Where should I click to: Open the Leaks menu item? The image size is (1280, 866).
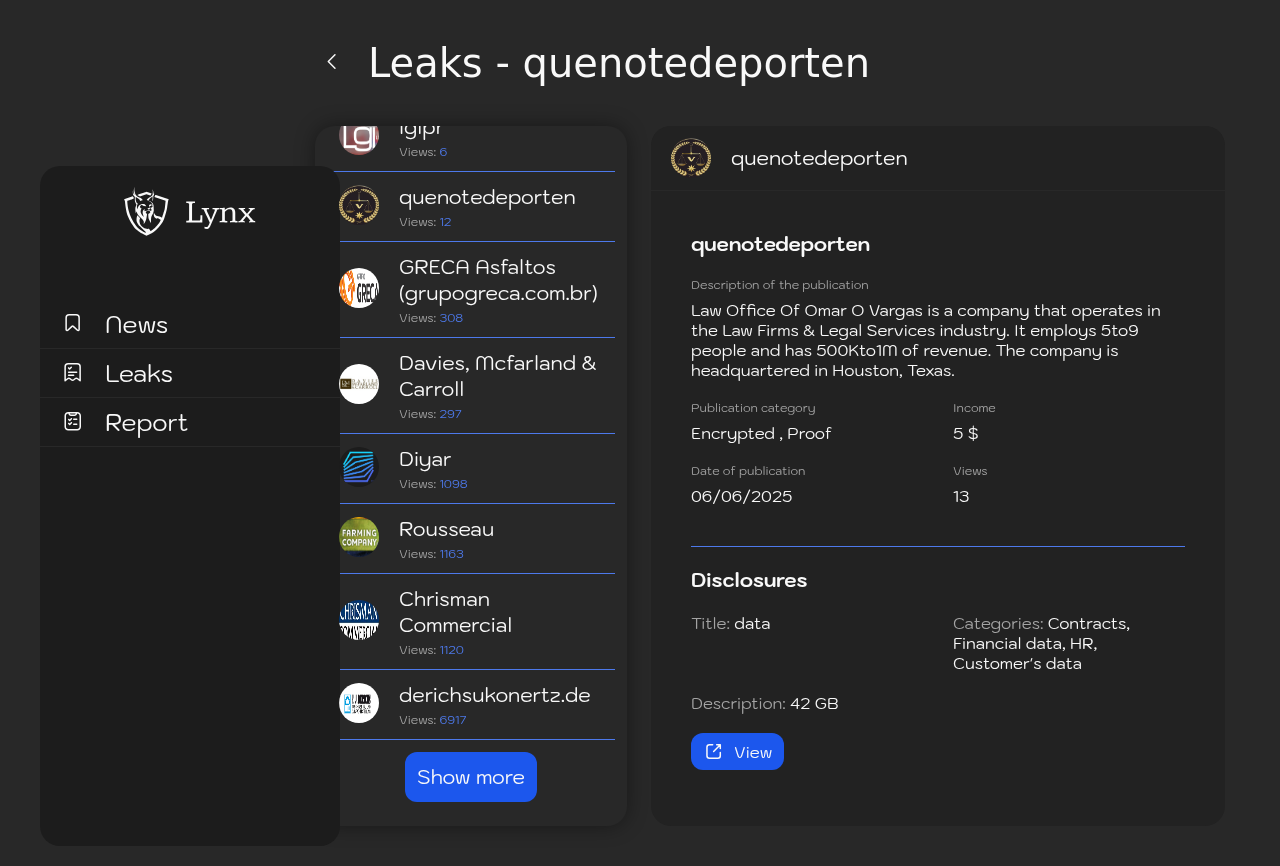click(x=190, y=373)
